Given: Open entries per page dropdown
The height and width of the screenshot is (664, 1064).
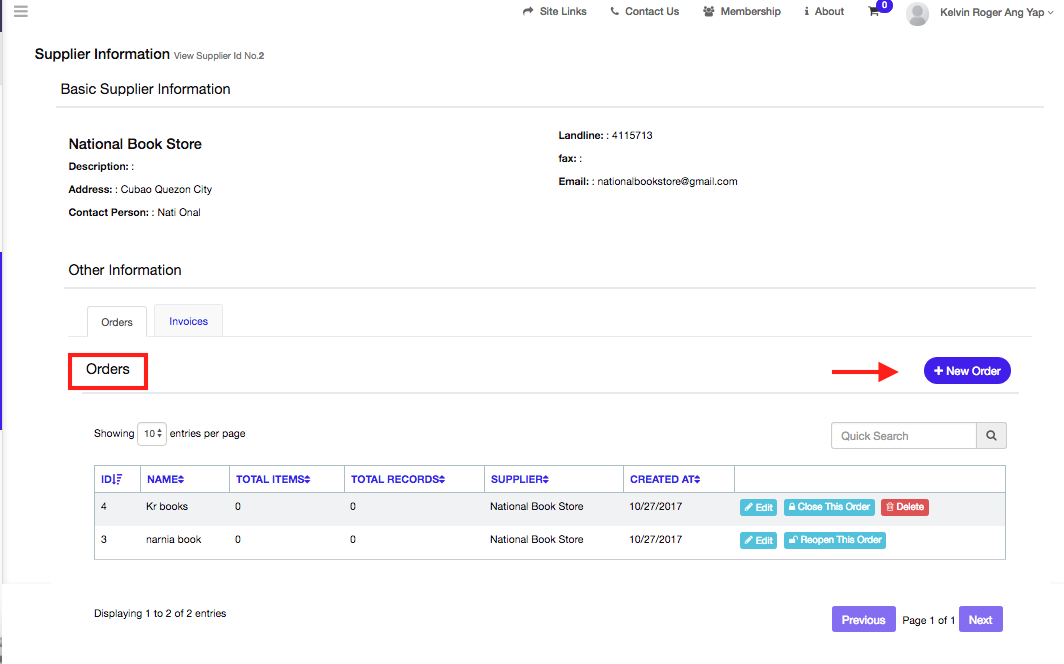Looking at the screenshot, I should (x=152, y=434).
